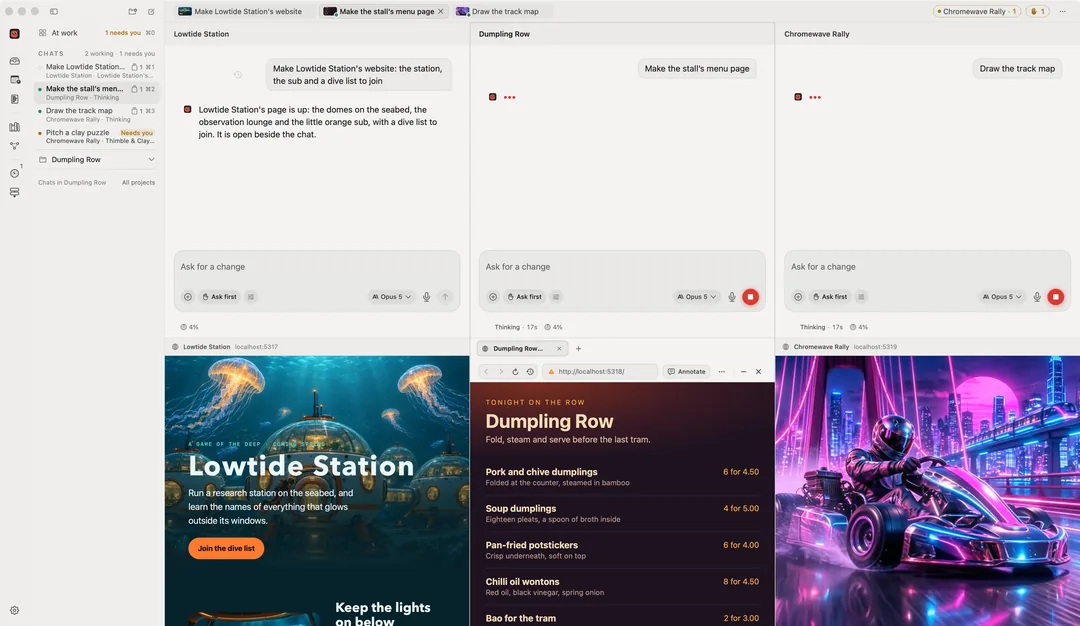Toggle Ask first mode in Dumpling Row composer

coord(524,297)
